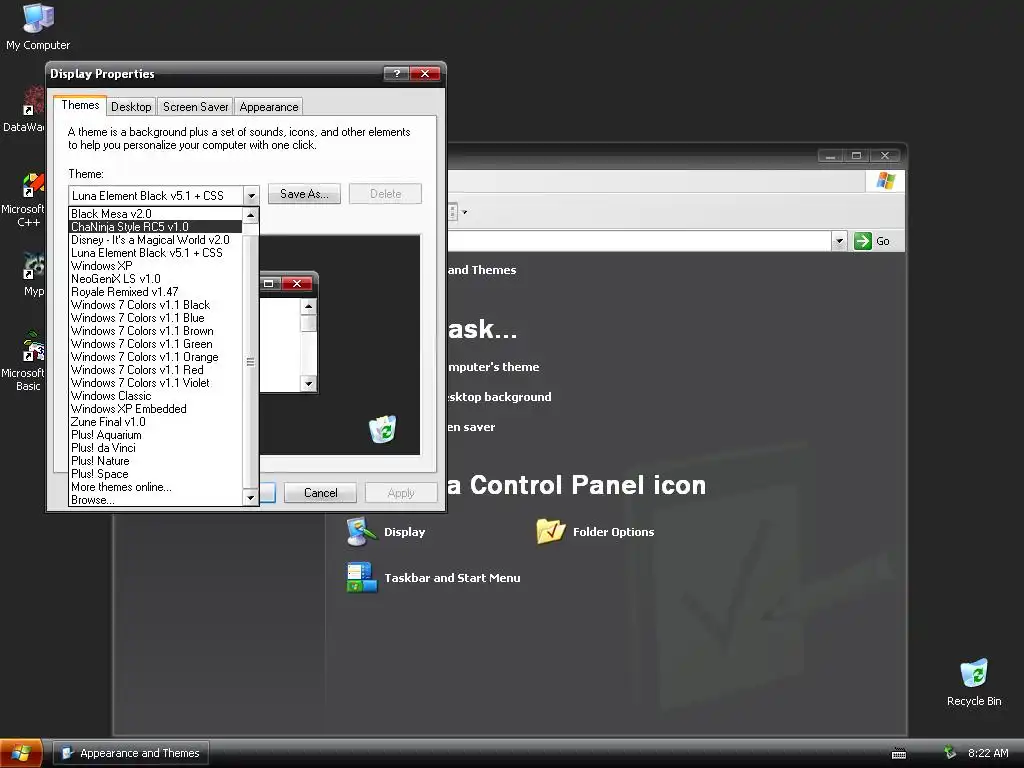Select Windows 7 Colors v1.1 Orange
1024x768 pixels.
155,357
